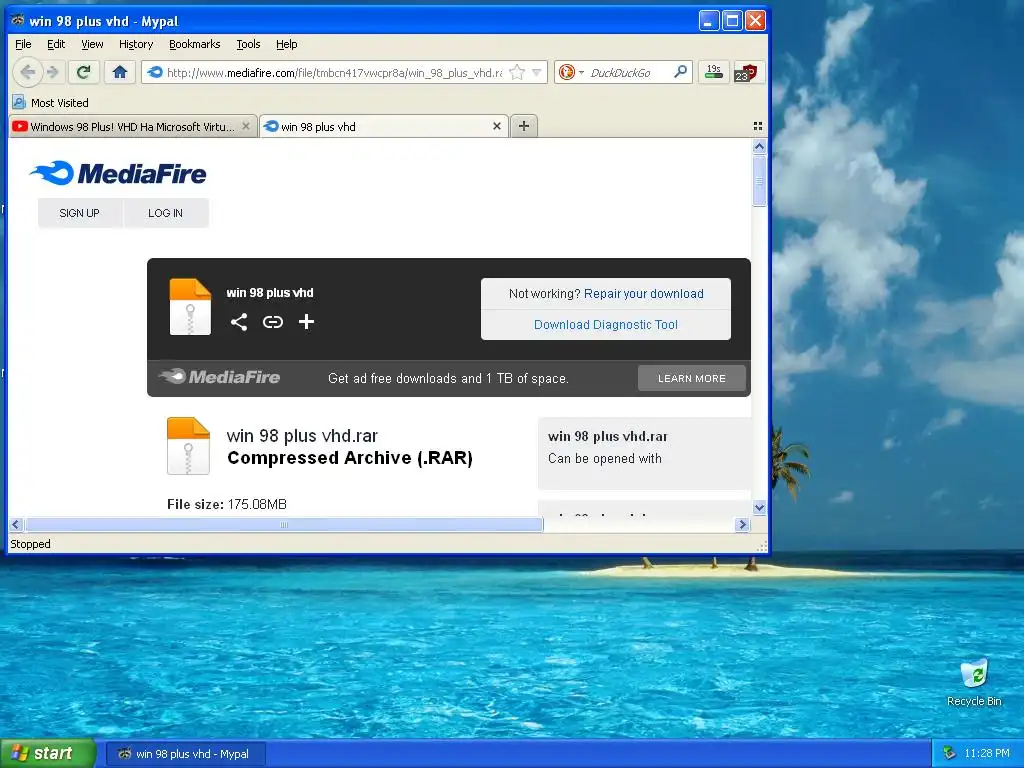This screenshot has width=1024, height=768.
Task: Click the archive icon beside win 98 plus vhd.rar
Action: pyautogui.click(x=188, y=445)
